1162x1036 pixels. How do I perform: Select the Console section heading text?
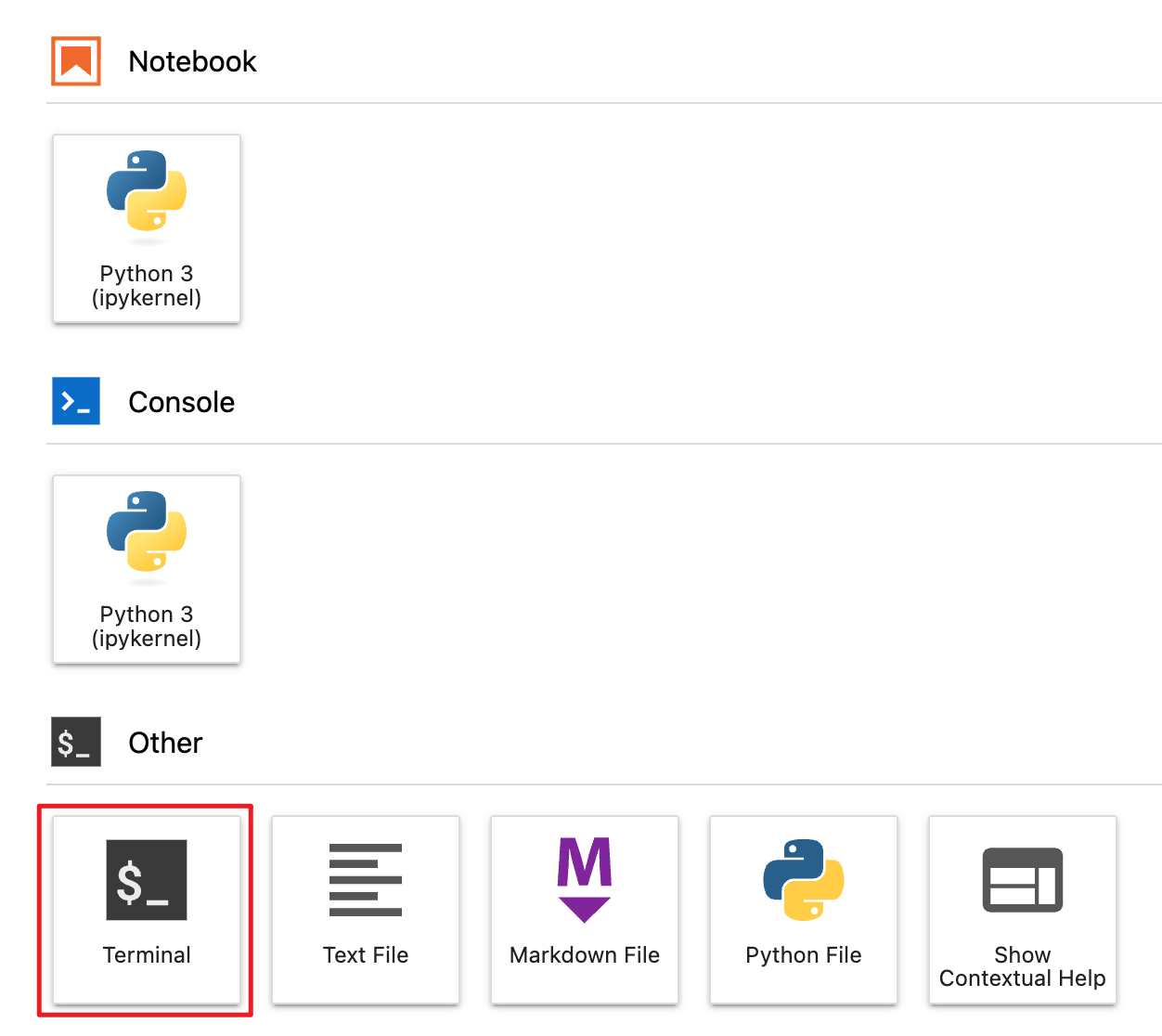click(x=182, y=402)
